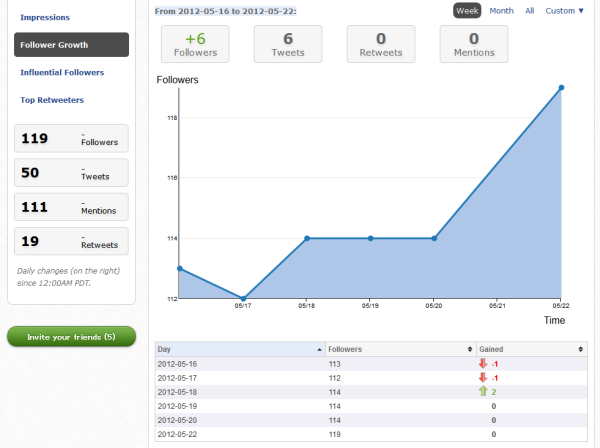The height and width of the screenshot is (448, 600).
Task: Click the 119 Followers stat card
Action: (x=71, y=138)
